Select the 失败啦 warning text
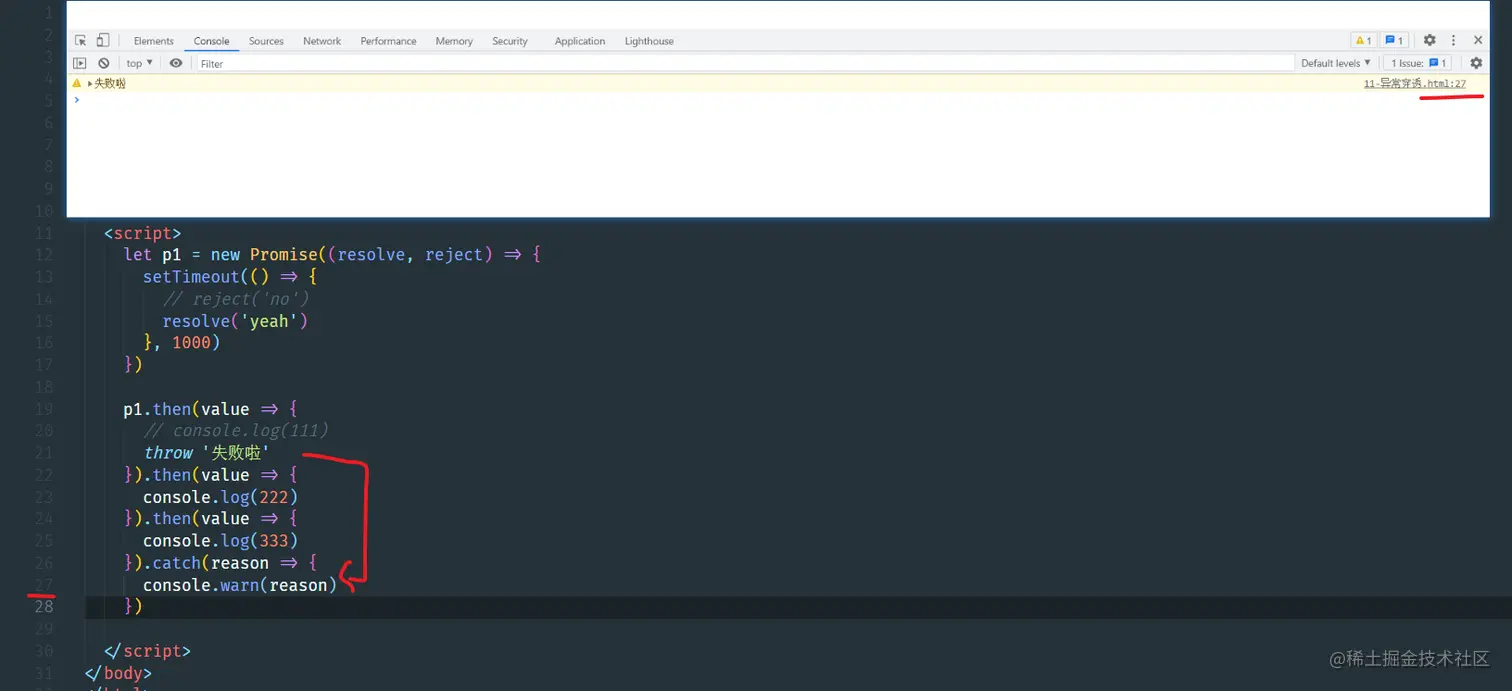Screen dimensions: 1512x691 (x=110, y=84)
